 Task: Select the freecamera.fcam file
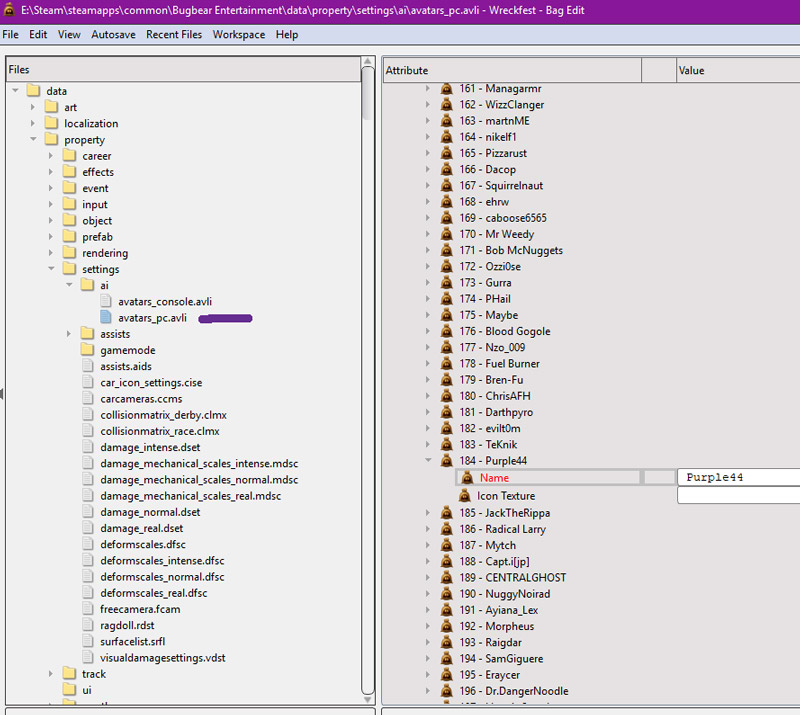[x=140, y=609]
